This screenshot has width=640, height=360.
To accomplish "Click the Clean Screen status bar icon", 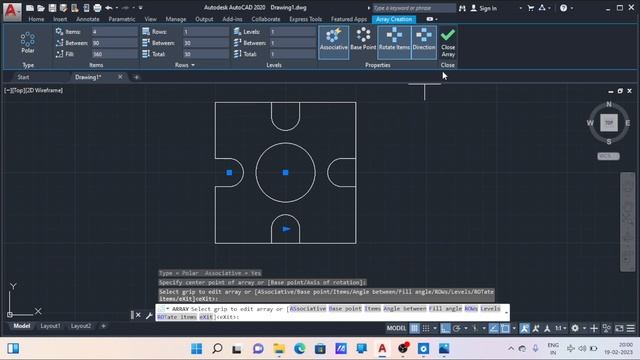I will point(619,328).
